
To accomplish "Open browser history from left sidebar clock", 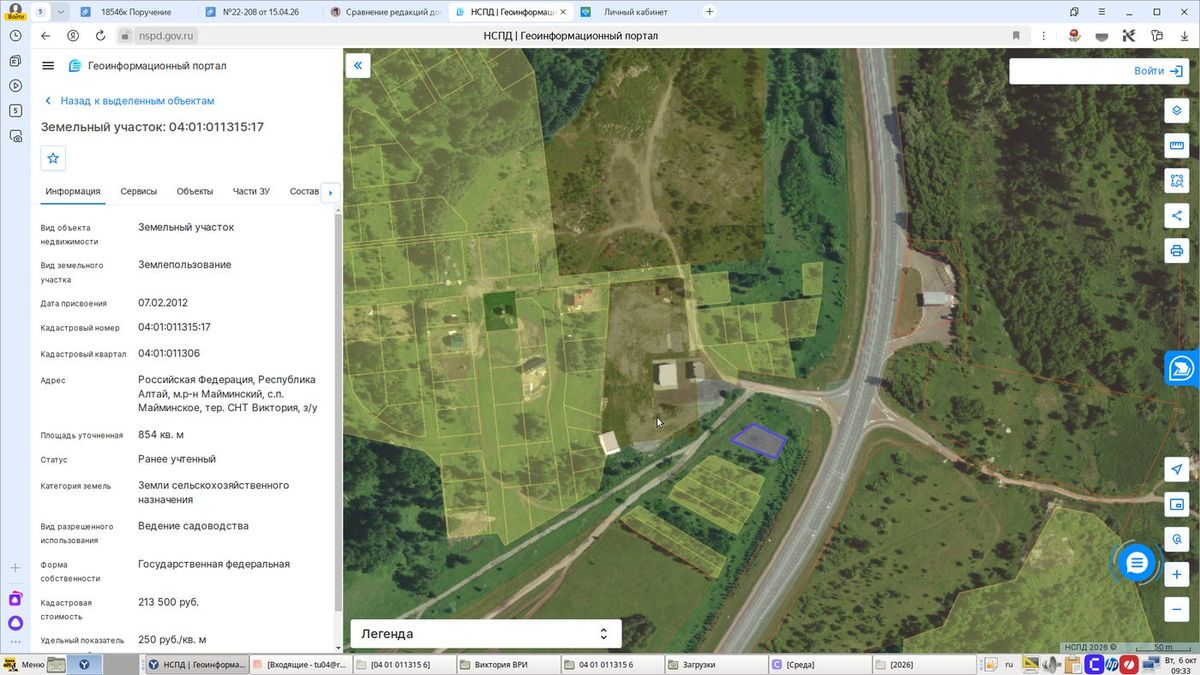I will pyautogui.click(x=15, y=35).
